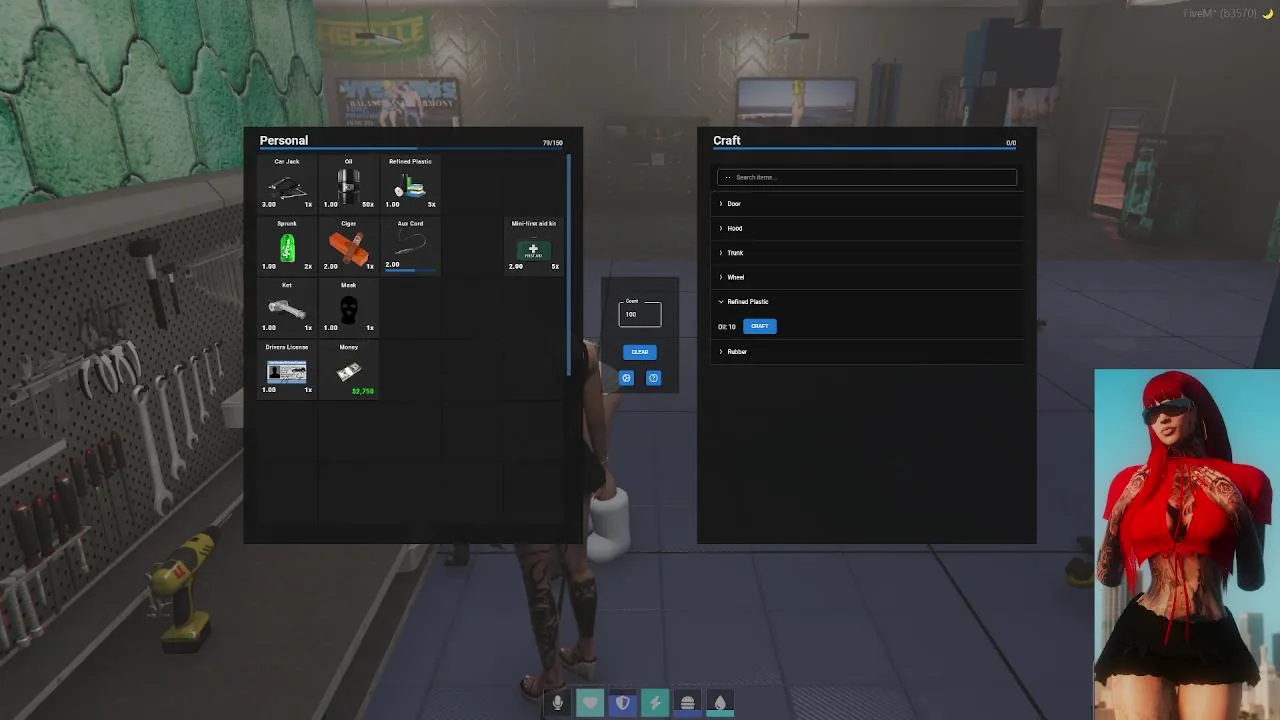Open the Drivers License card
This screenshot has width=1280, height=720.
pos(287,369)
